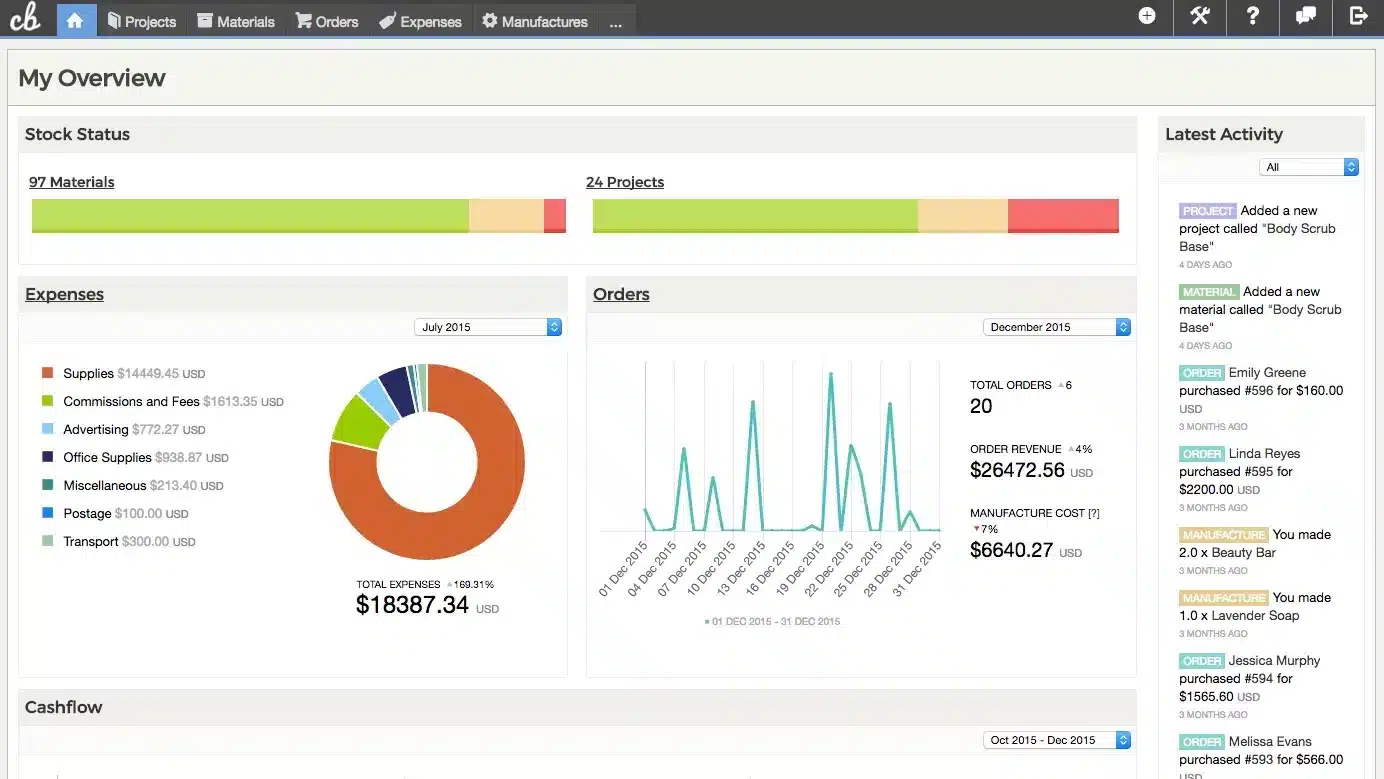Go to the Home dashboard icon
This screenshot has width=1384, height=779.
(x=76, y=19)
